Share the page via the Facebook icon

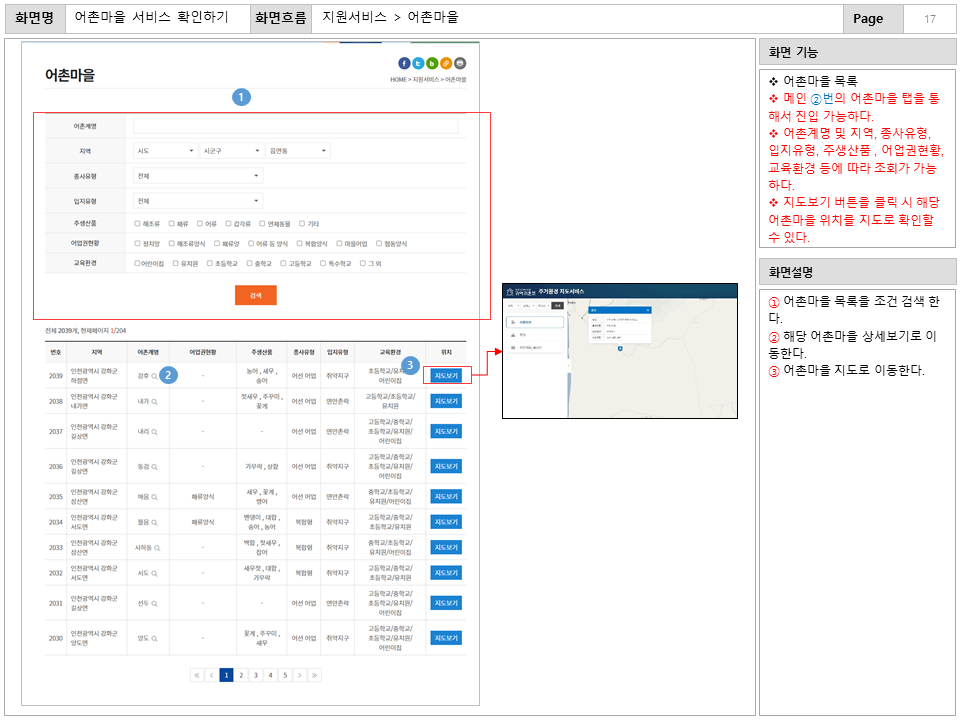pos(404,63)
